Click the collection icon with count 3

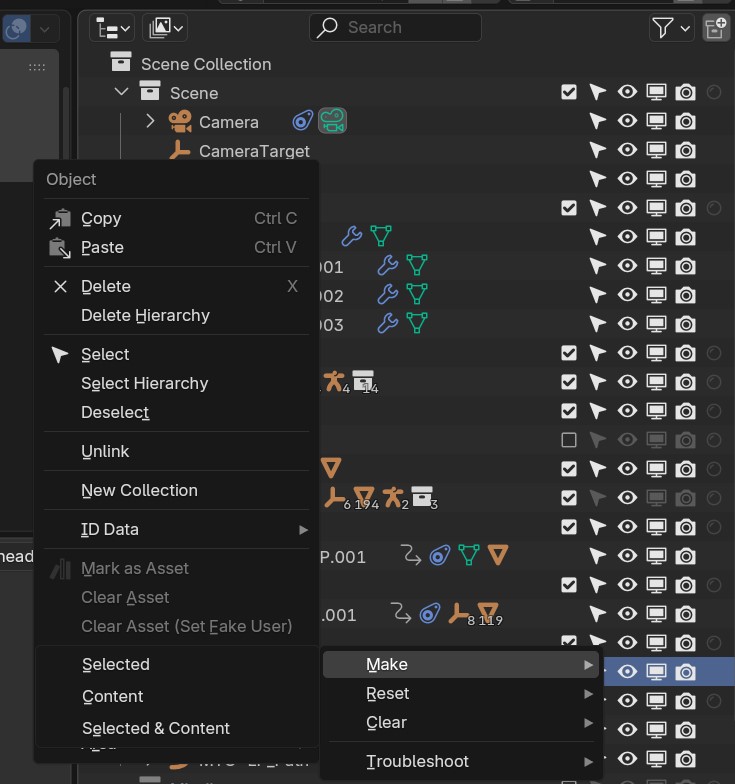coord(423,497)
